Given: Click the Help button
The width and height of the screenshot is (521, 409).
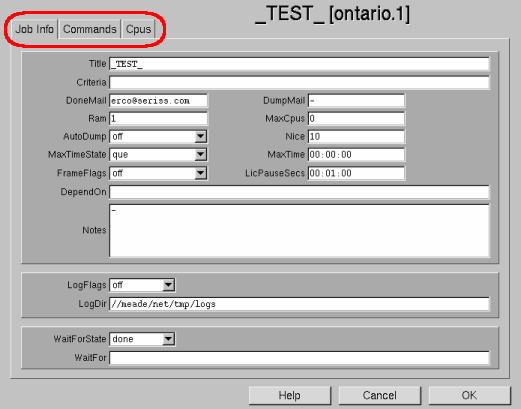Looking at the screenshot, I should pyautogui.click(x=290, y=395).
